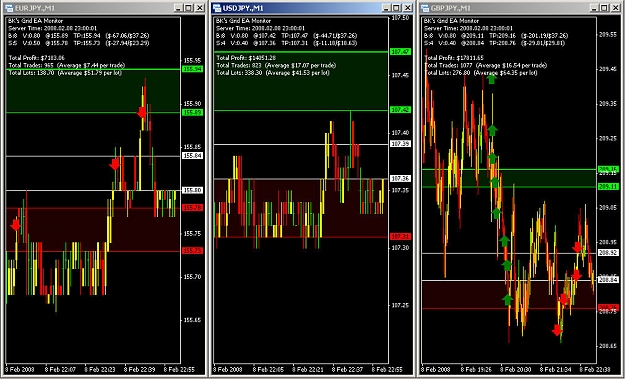Click red 107.31 price label in USDJPY

400,237
